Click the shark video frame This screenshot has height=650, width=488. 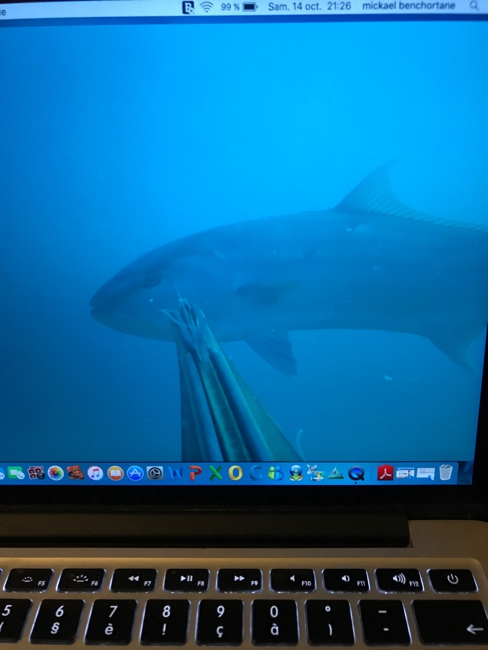pyautogui.click(x=244, y=240)
